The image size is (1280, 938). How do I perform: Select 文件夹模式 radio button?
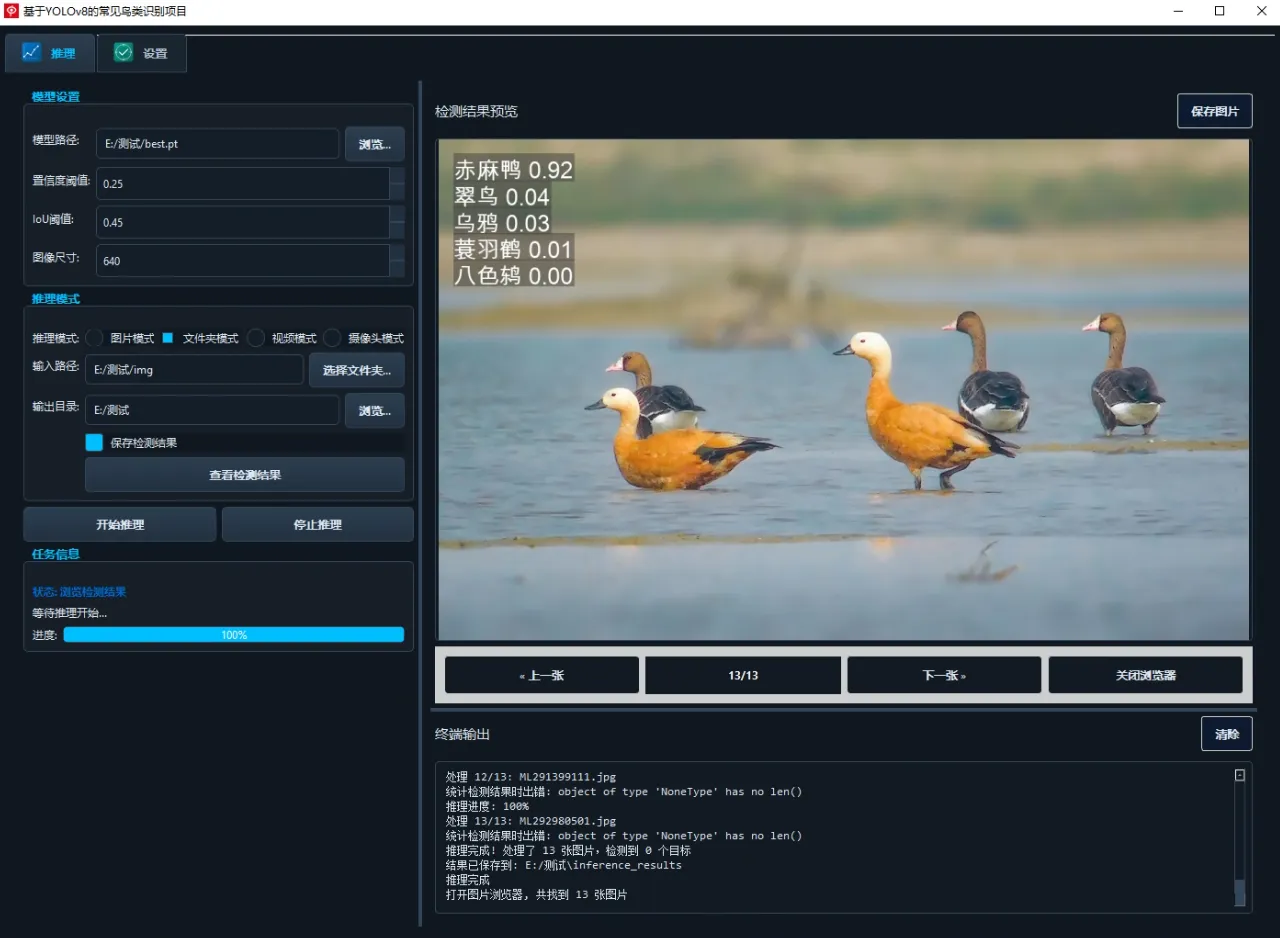(168, 338)
